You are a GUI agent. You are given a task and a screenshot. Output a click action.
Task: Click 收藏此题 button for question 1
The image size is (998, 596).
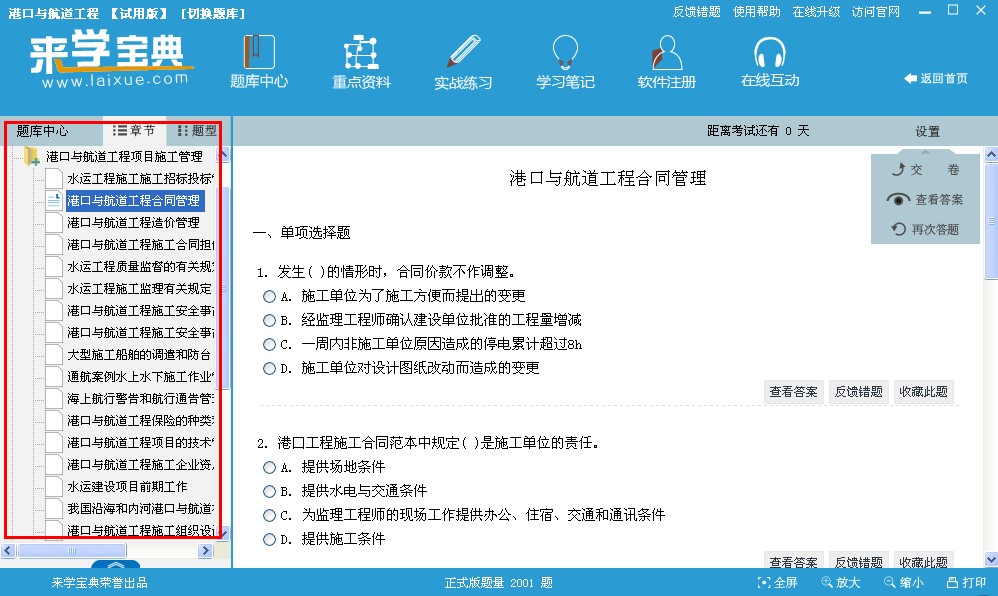coord(923,392)
